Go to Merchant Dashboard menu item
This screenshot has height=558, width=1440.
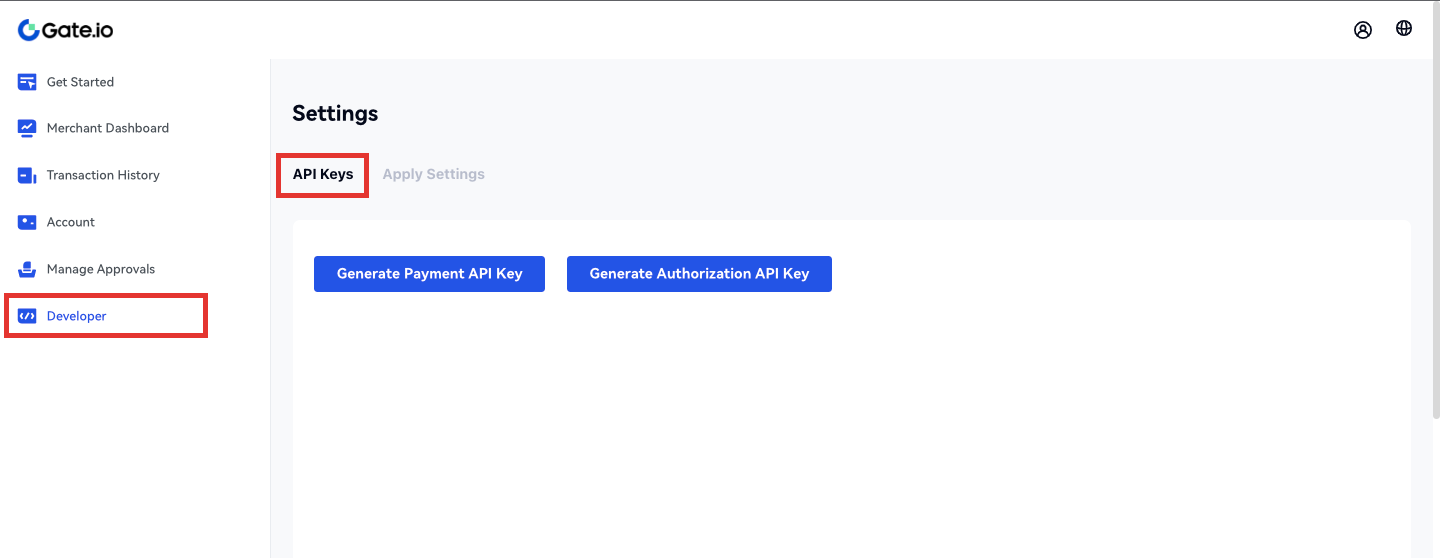[108, 128]
